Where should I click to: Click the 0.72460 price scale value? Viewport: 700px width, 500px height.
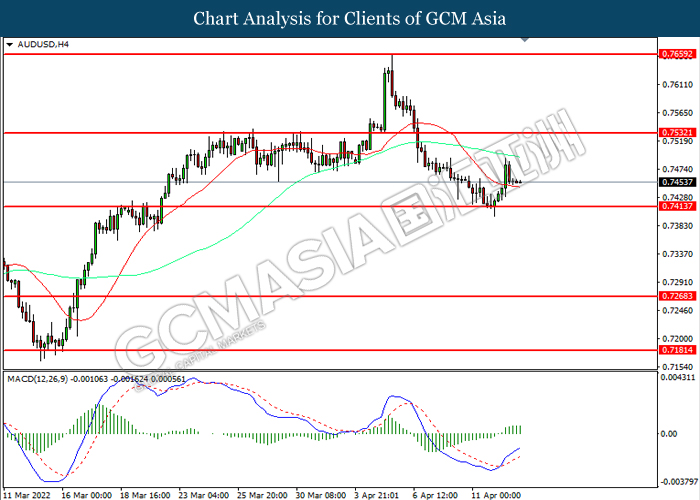[x=678, y=310]
